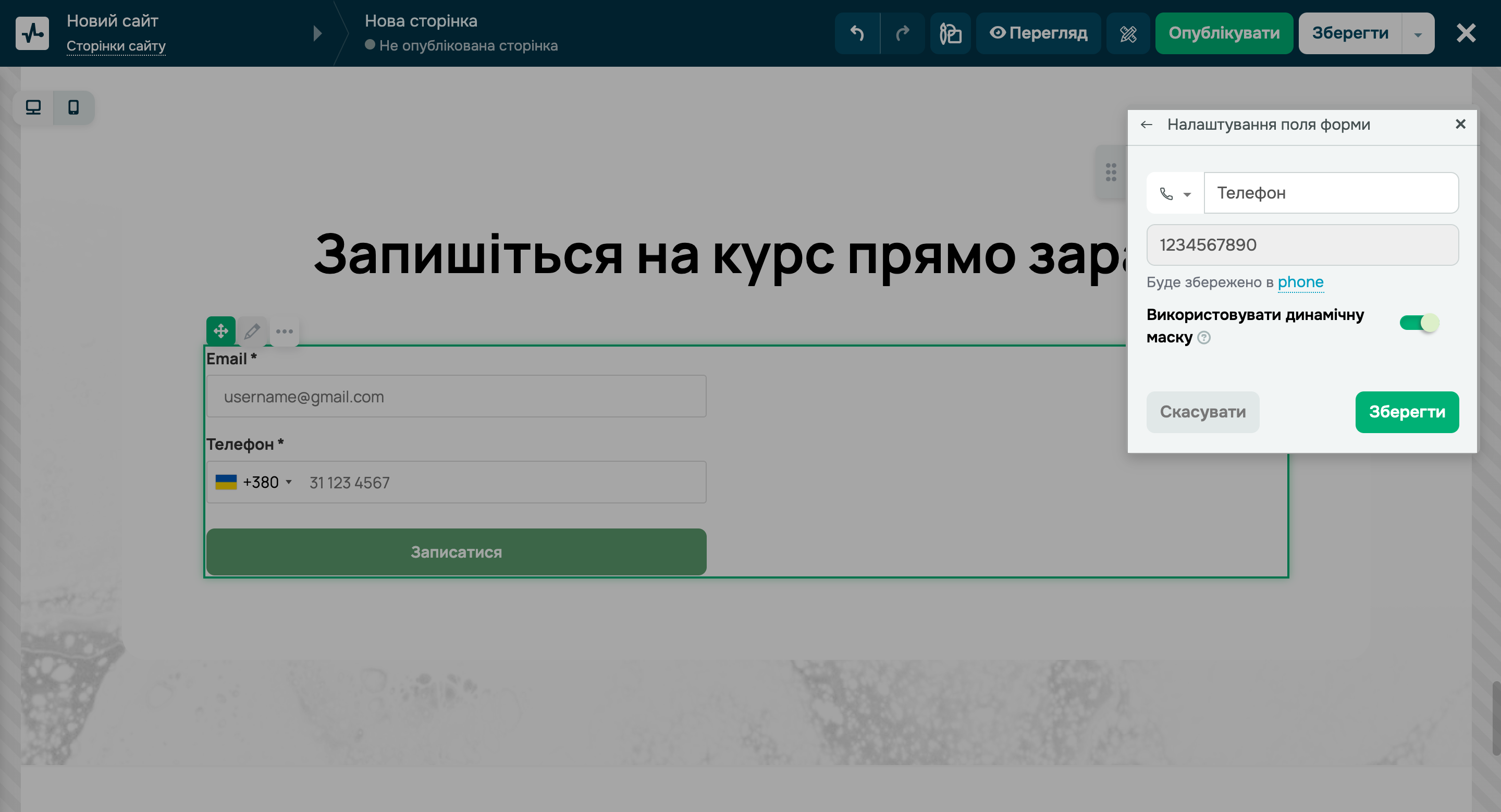Image resolution: width=1501 pixels, height=812 pixels.
Task: Open the ellipsis (more options) icon near the form
Action: [x=285, y=331]
